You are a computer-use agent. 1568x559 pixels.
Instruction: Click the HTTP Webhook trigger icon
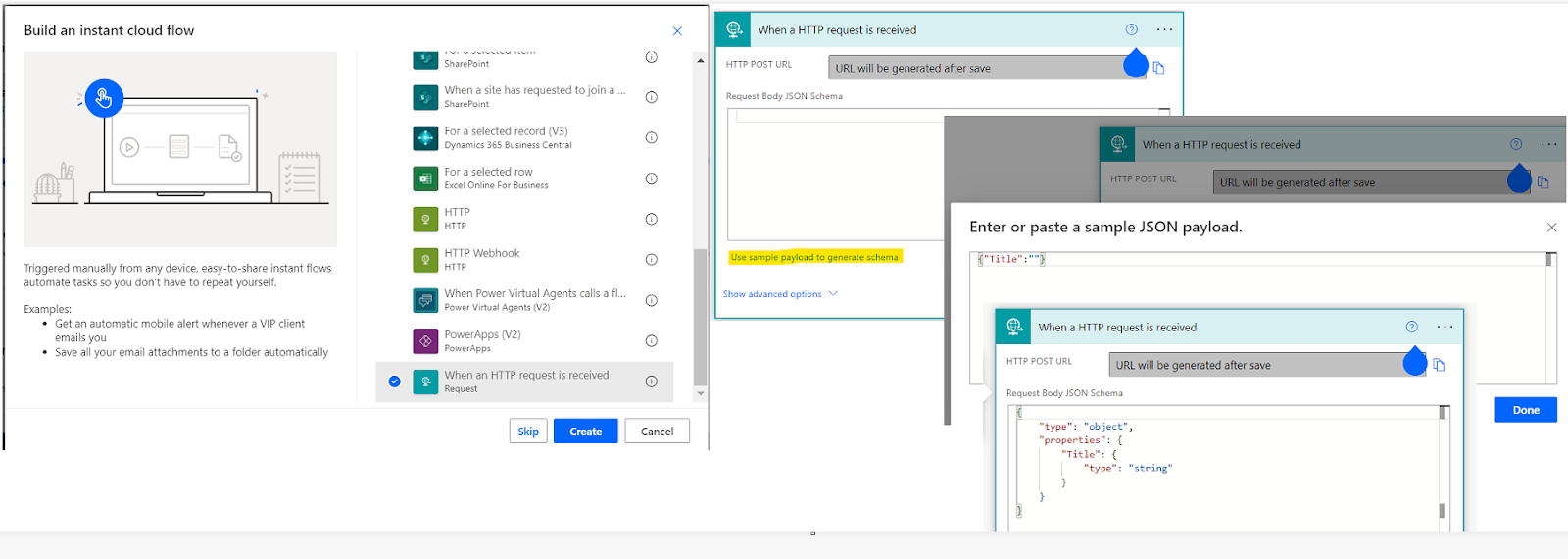[x=425, y=260]
